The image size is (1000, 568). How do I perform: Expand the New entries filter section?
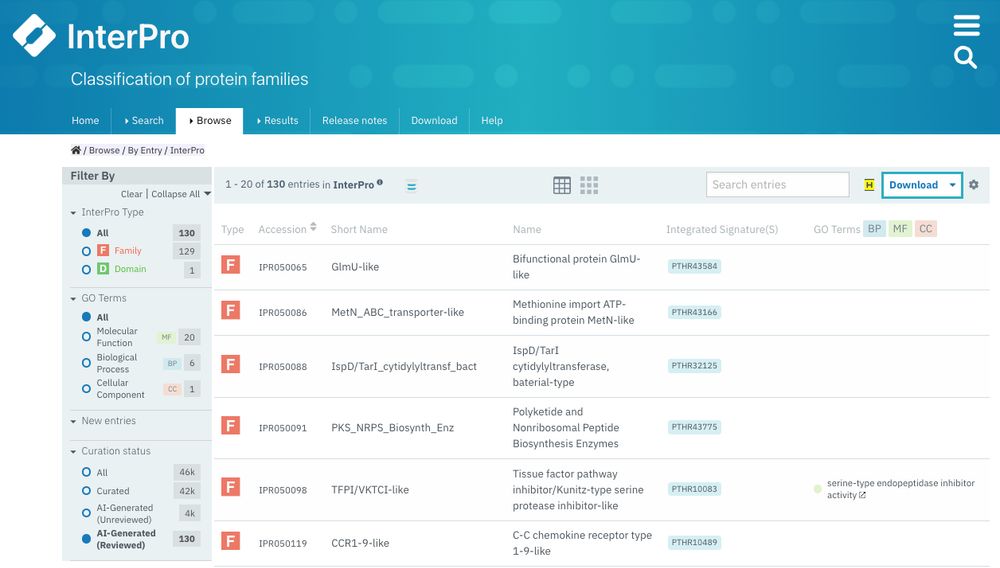pos(73,421)
